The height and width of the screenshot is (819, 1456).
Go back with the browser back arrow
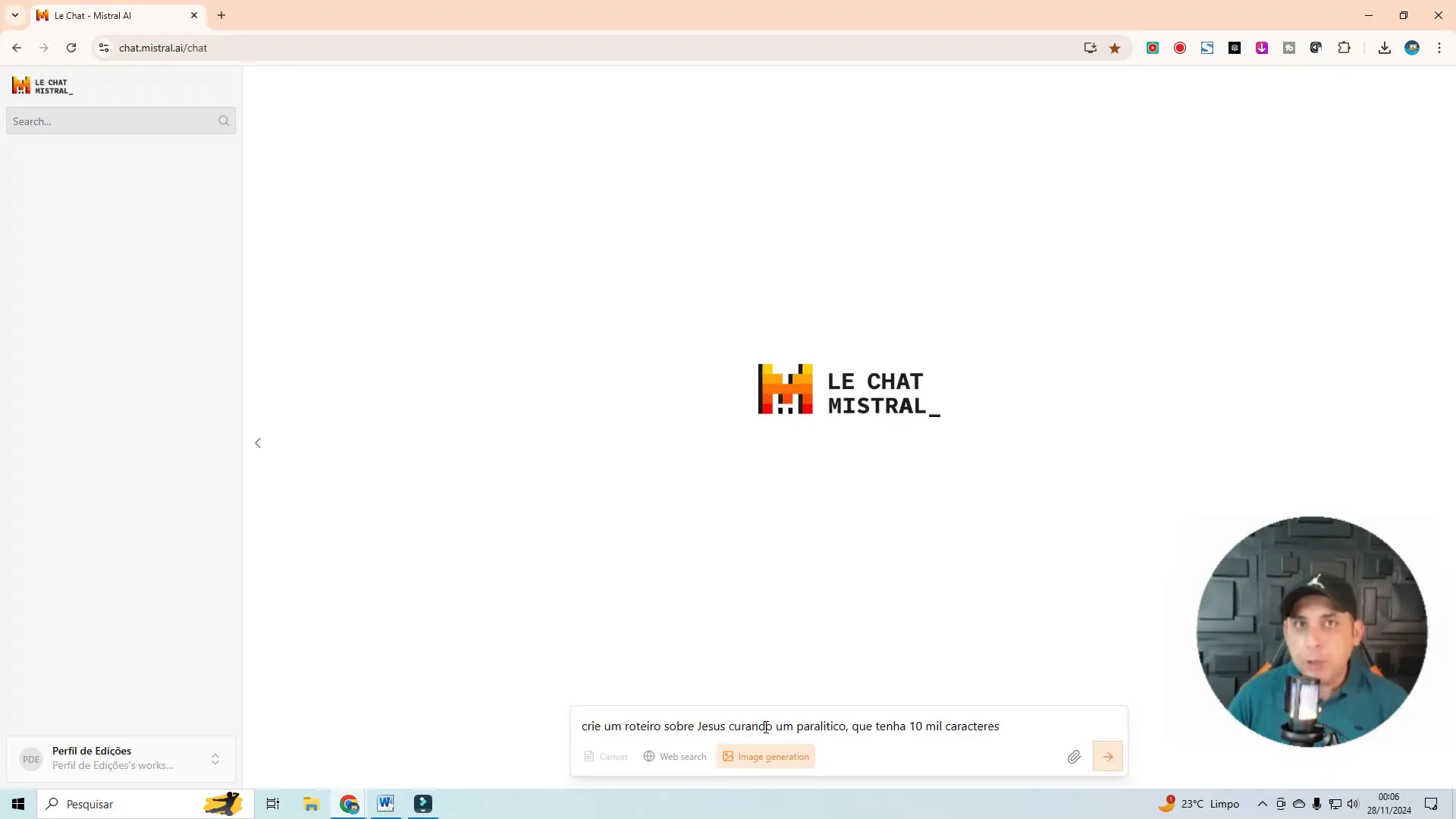[x=17, y=48]
